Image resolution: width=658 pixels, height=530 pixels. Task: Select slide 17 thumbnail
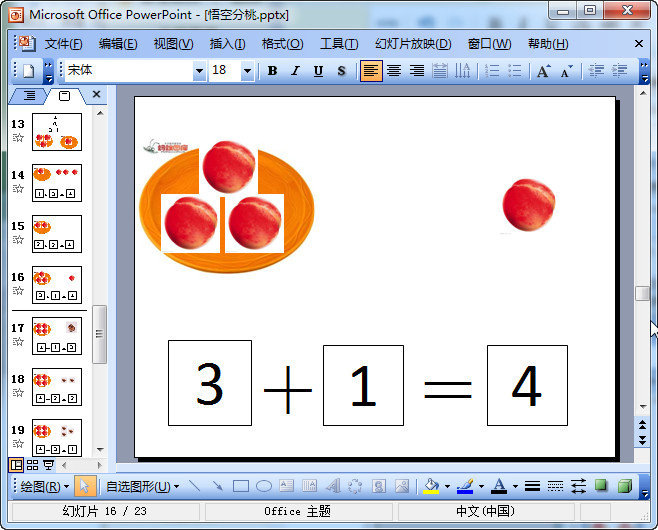pyautogui.click(x=57, y=336)
